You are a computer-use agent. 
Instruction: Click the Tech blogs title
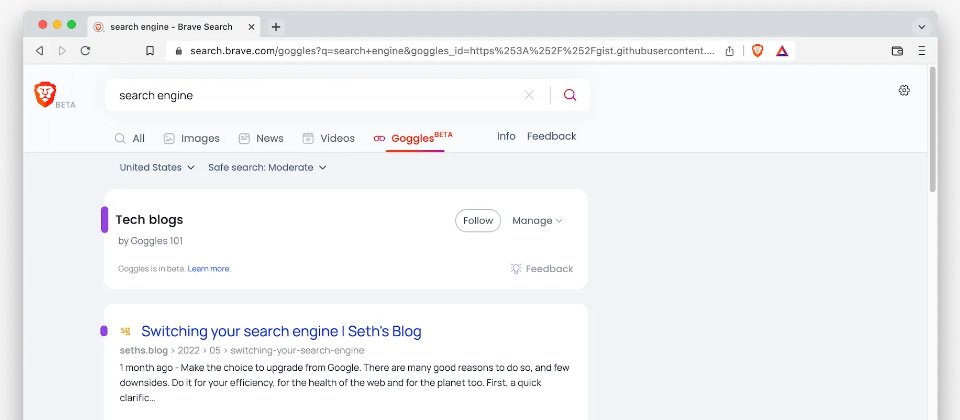point(149,219)
